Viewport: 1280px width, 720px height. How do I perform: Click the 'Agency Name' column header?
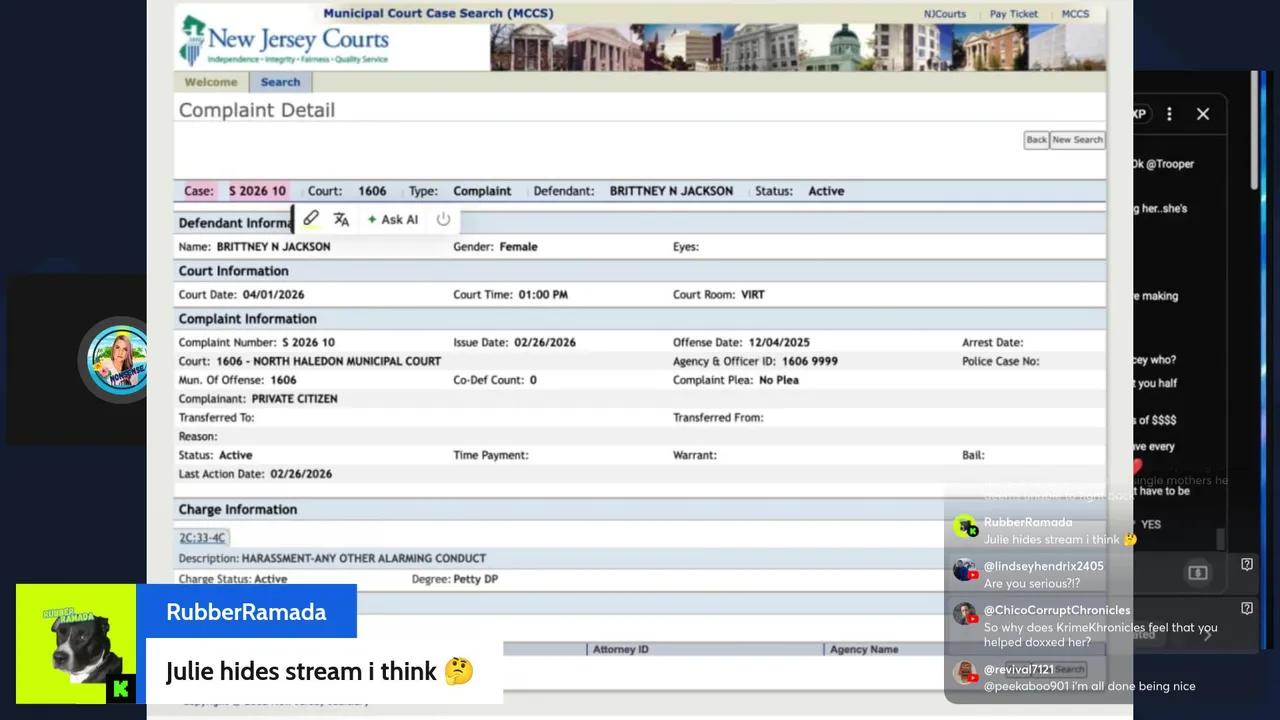[x=864, y=649]
